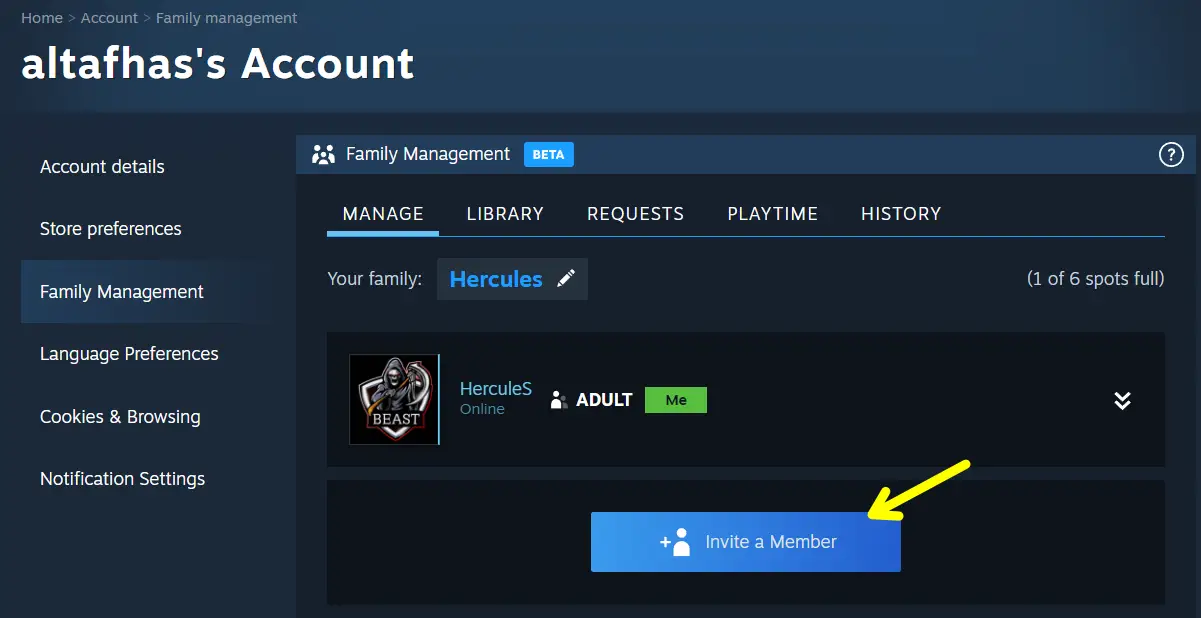Screen dimensions: 1201x618
Task: Expand HerculeS member details chevron
Action: pyautogui.click(x=1122, y=399)
